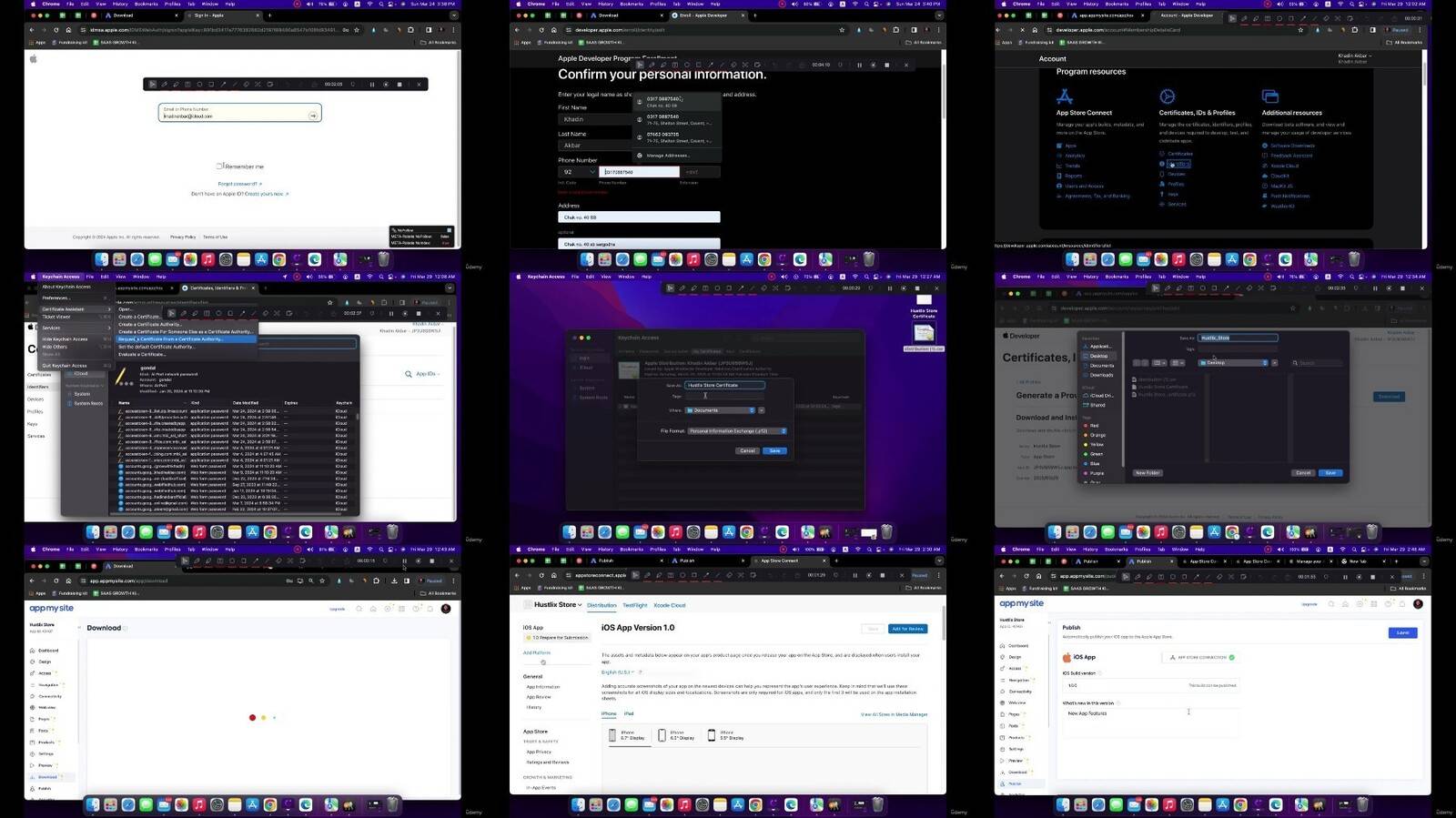The width and height of the screenshot is (1456, 818).
Task: Open the country code dropdown showing 92
Action: [577, 172]
